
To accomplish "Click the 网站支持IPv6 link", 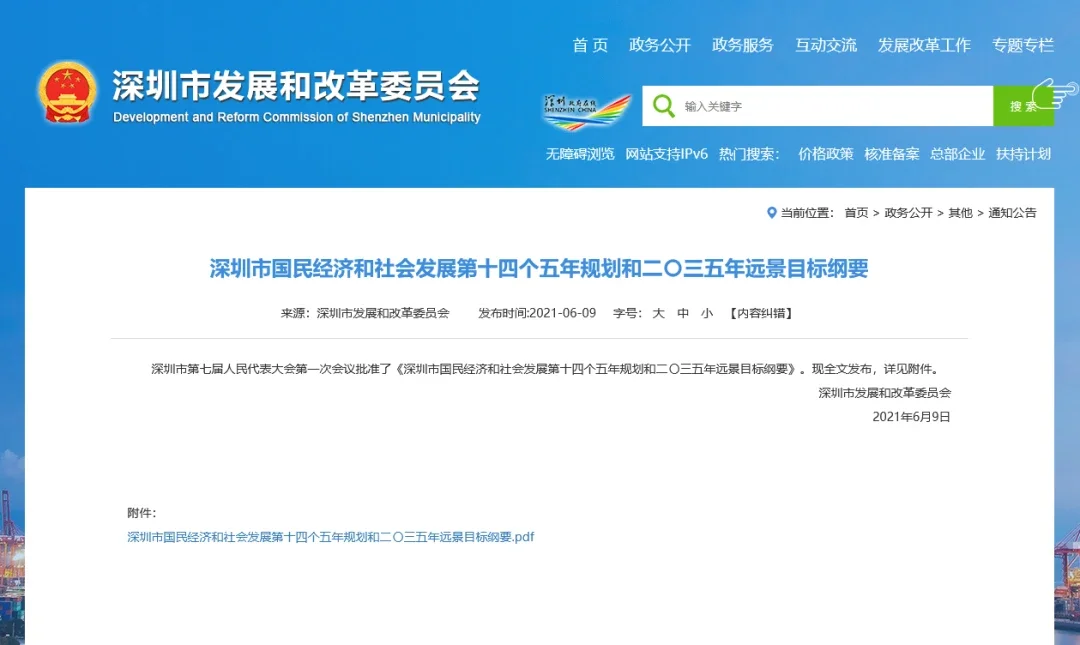I will [667, 154].
